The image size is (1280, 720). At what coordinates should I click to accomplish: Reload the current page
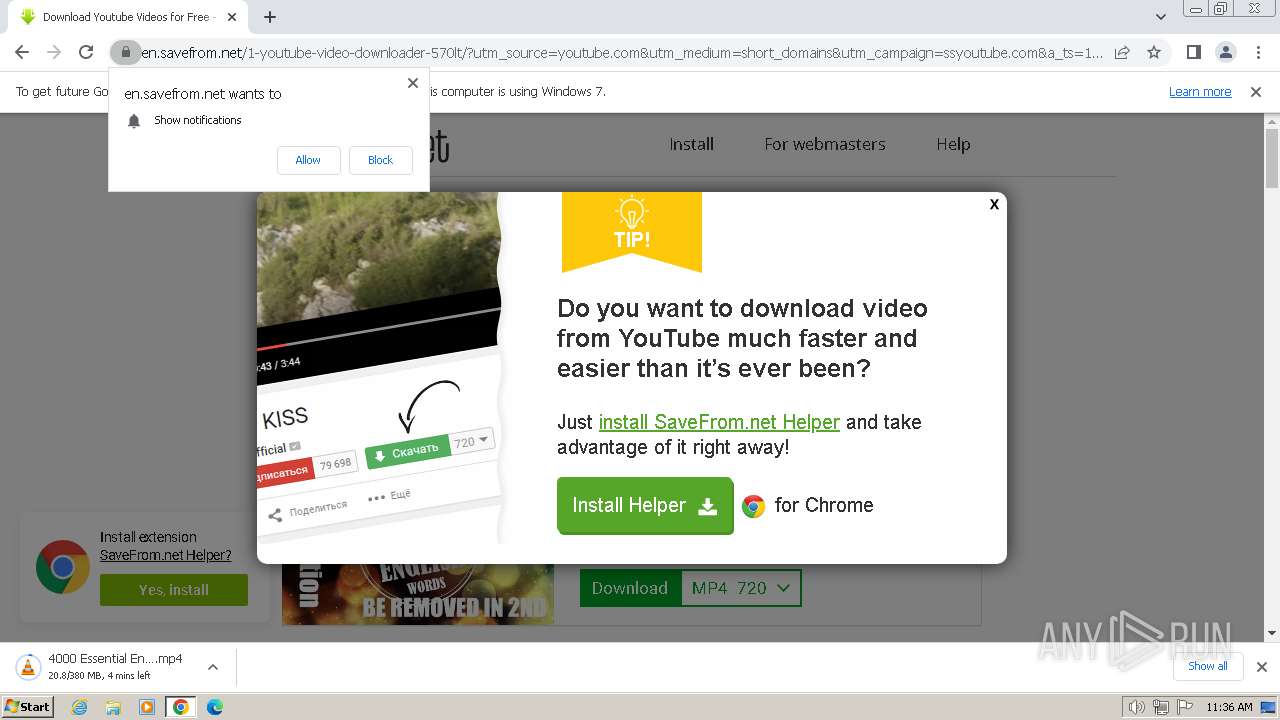[86, 52]
